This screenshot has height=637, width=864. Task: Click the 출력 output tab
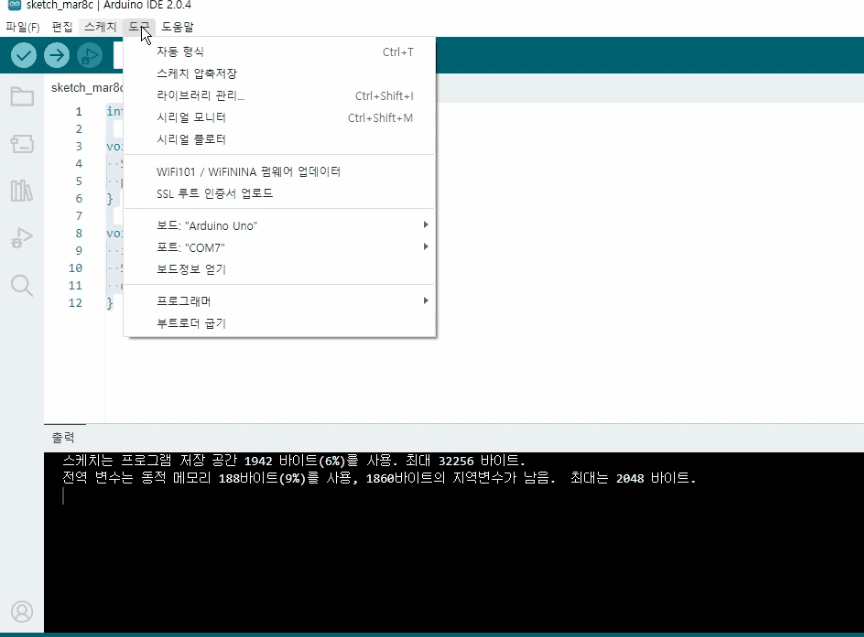(63, 438)
